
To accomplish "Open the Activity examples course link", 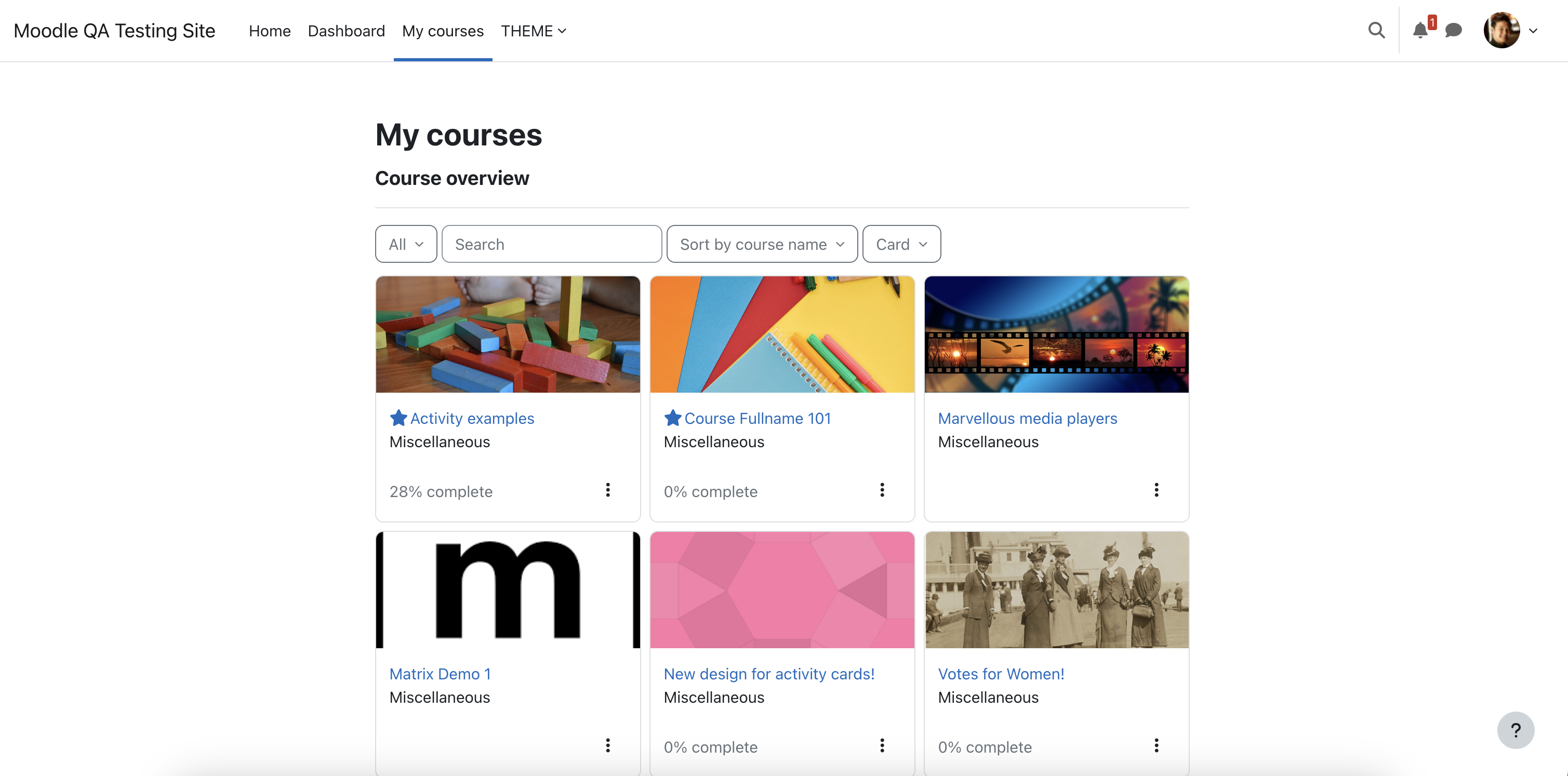I will pyautogui.click(x=472, y=418).
